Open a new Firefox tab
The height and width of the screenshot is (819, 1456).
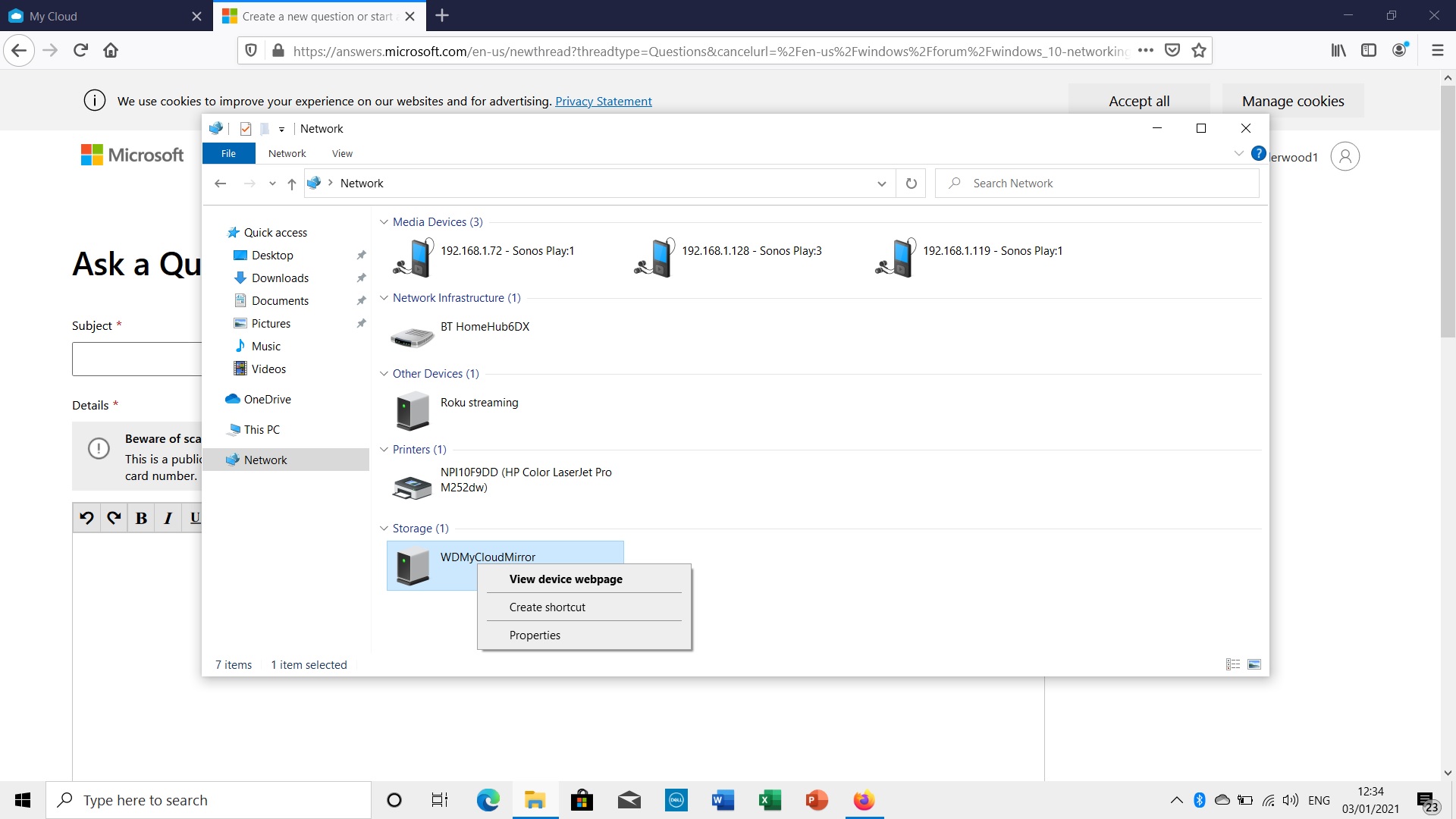[x=442, y=16]
